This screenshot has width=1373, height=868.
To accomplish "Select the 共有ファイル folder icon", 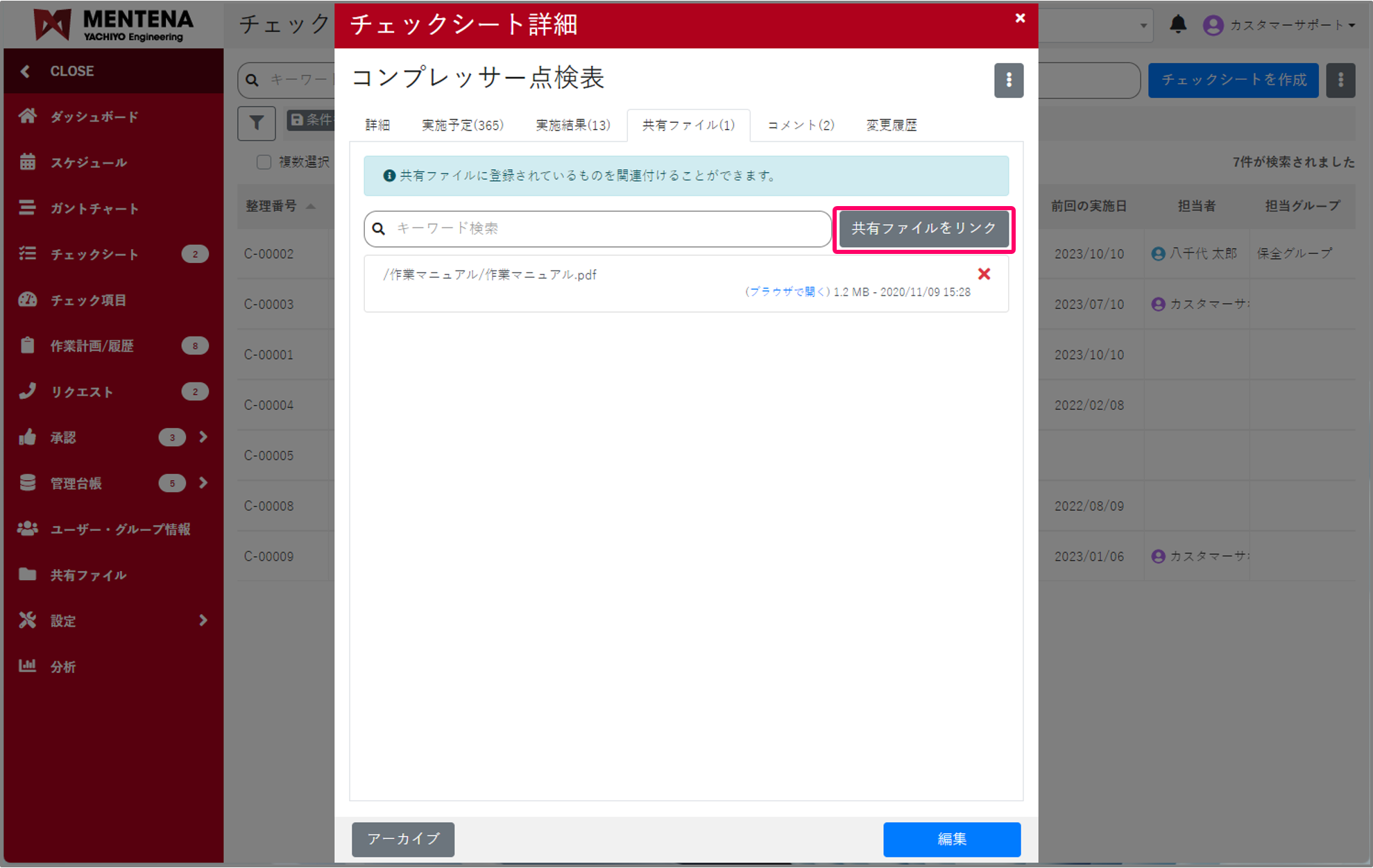I will (x=28, y=575).
